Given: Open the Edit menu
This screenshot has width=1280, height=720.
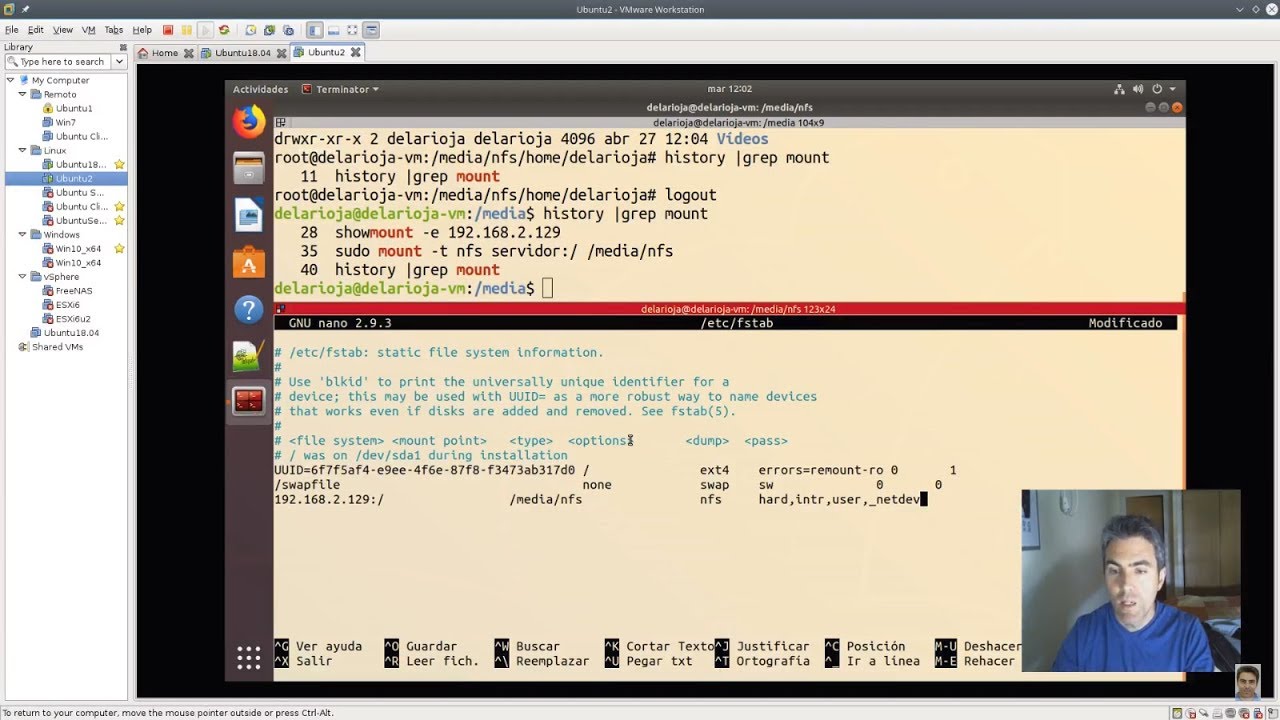Looking at the screenshot, I should pyautogui.click(x=36, y=30).
